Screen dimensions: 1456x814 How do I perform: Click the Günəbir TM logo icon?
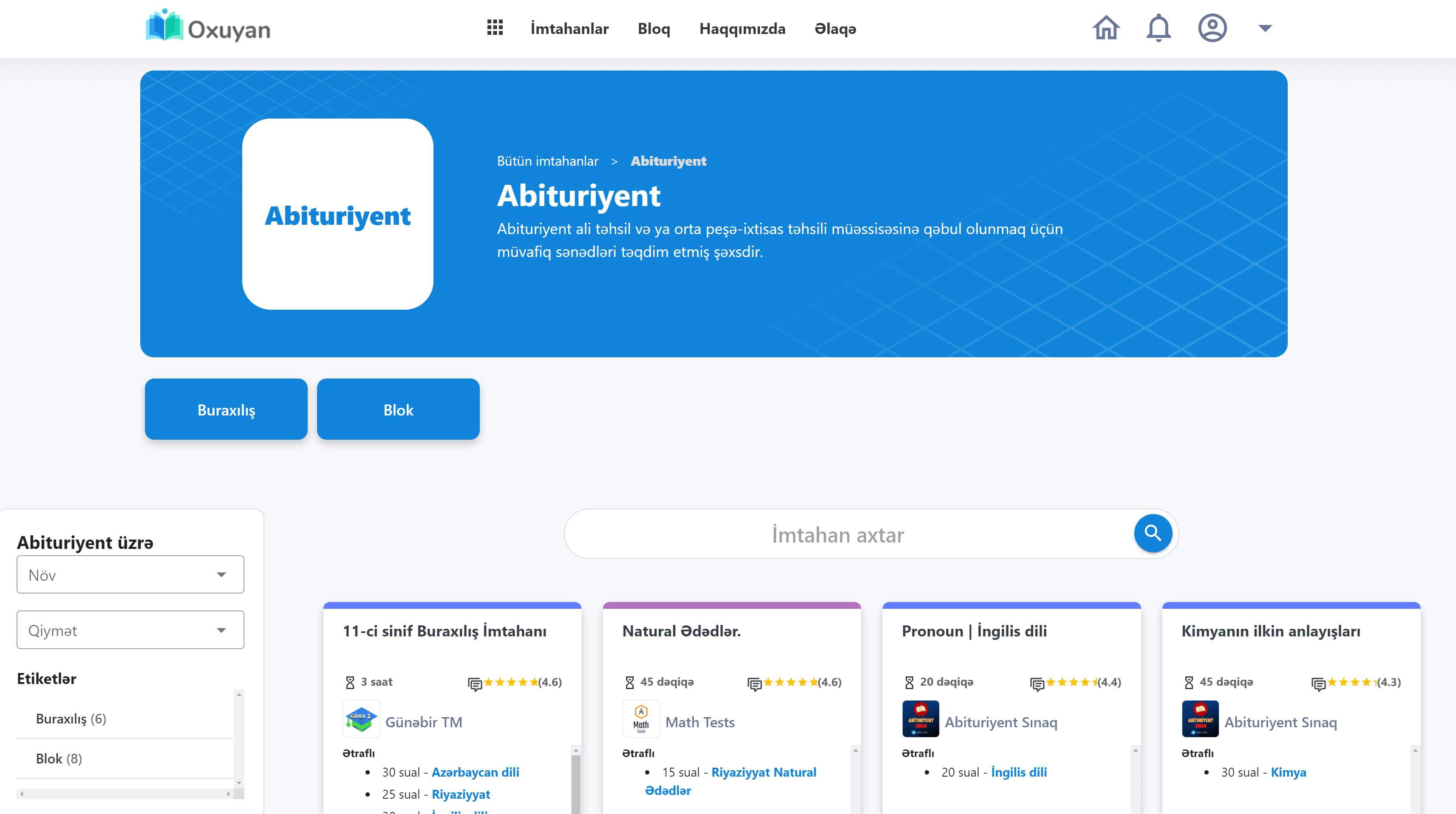point(361,719)
